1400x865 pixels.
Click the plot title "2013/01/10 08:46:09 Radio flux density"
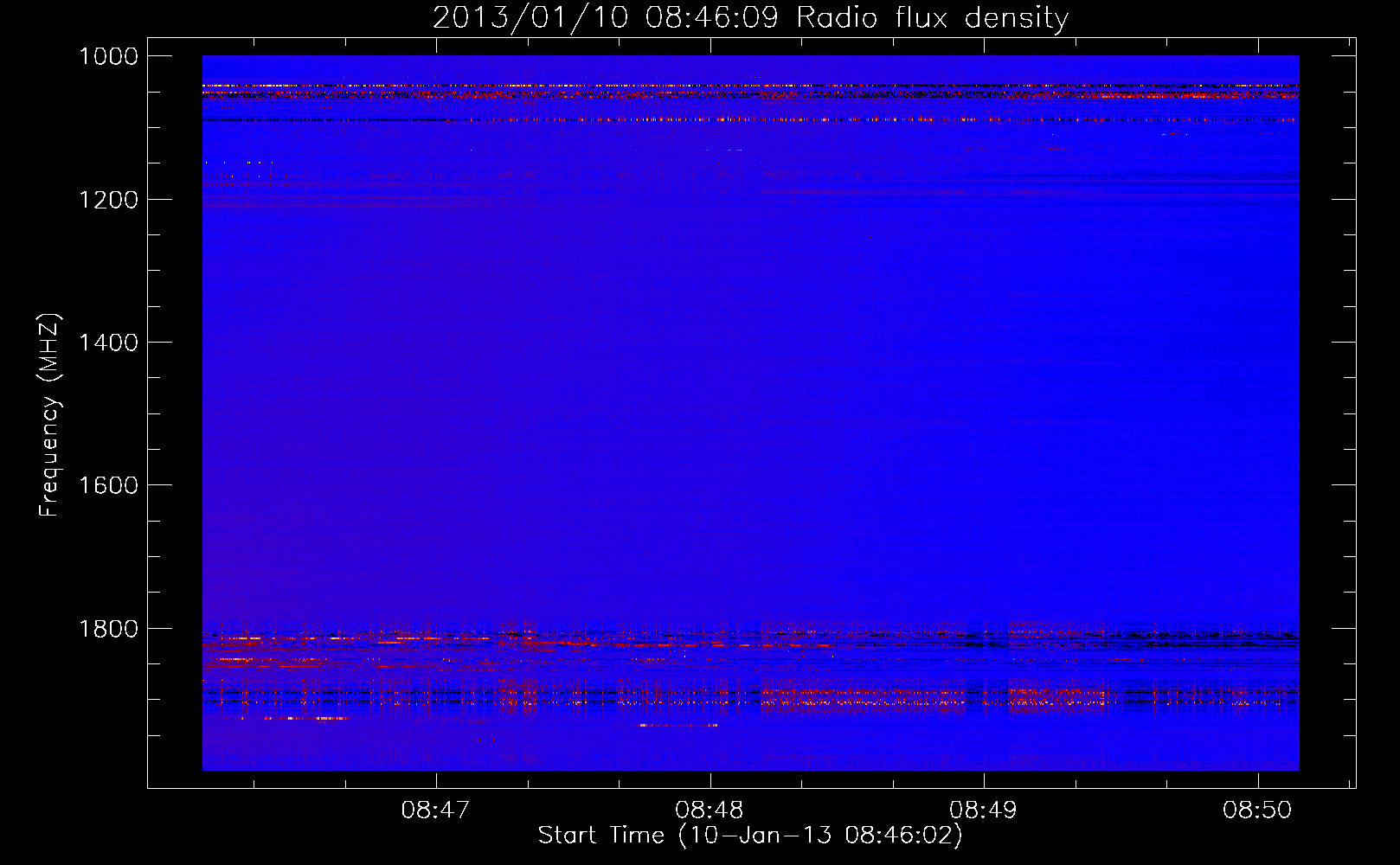coord(750,17)
